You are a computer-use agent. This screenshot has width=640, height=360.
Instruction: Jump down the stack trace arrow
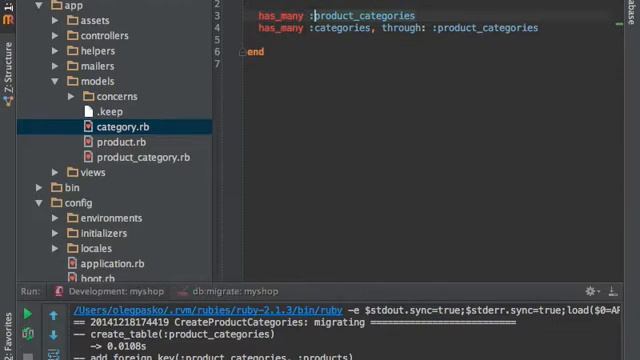tap(53, 336)
